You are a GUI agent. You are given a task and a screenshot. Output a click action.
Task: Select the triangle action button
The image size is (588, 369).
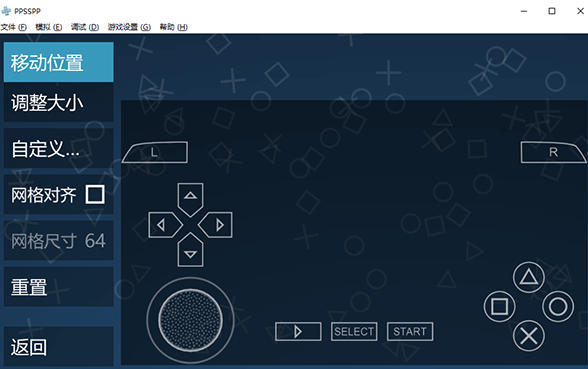(529, 277)
